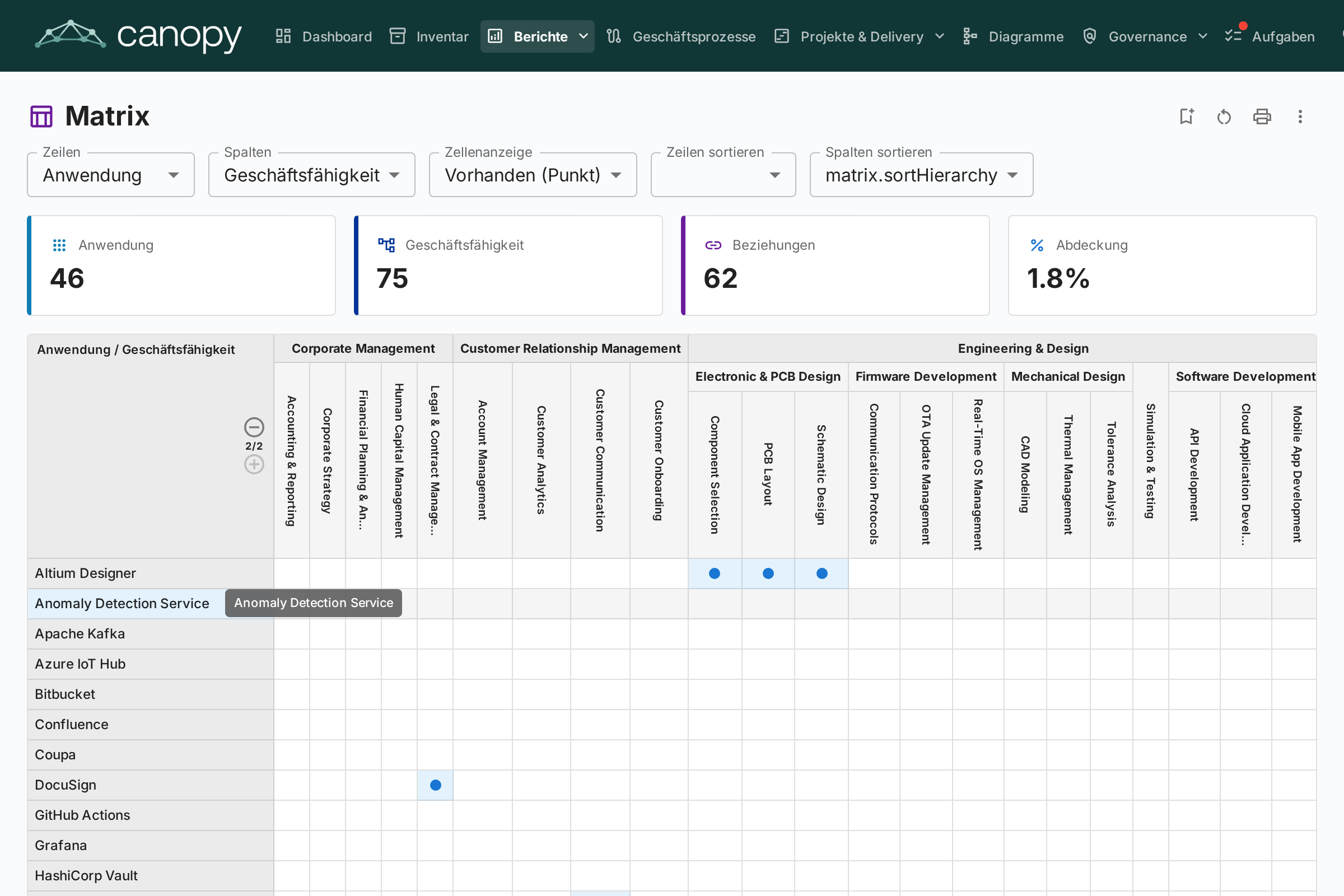Click the Dashboard grid icon

click(283, 36)
